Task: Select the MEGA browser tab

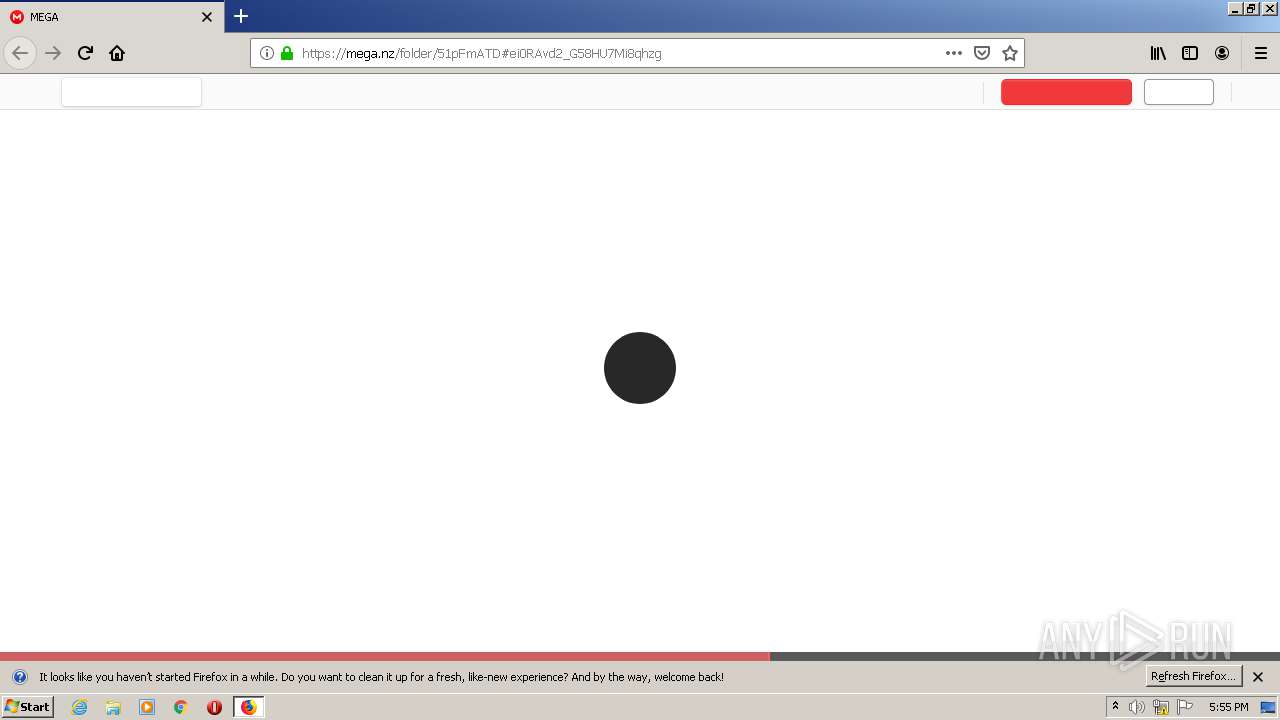Action: coord(112,17)
